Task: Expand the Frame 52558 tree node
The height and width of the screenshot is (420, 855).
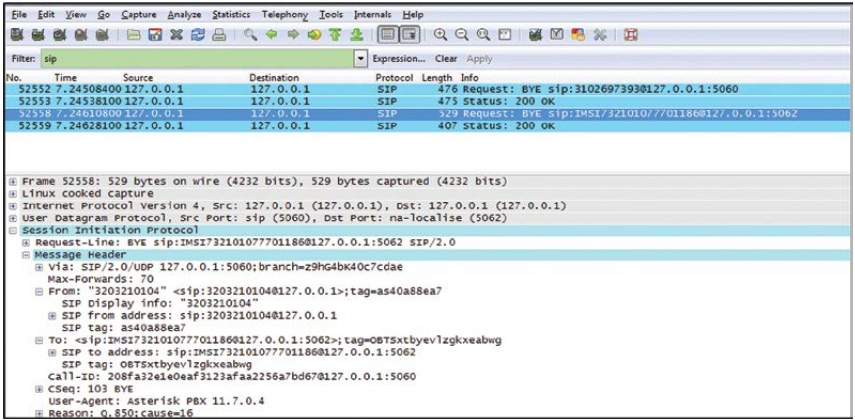Action: (12, 181)
